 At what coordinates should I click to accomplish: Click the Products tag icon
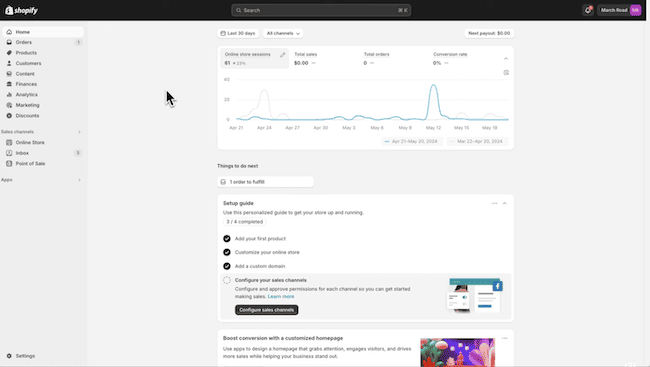click(9, 53)
